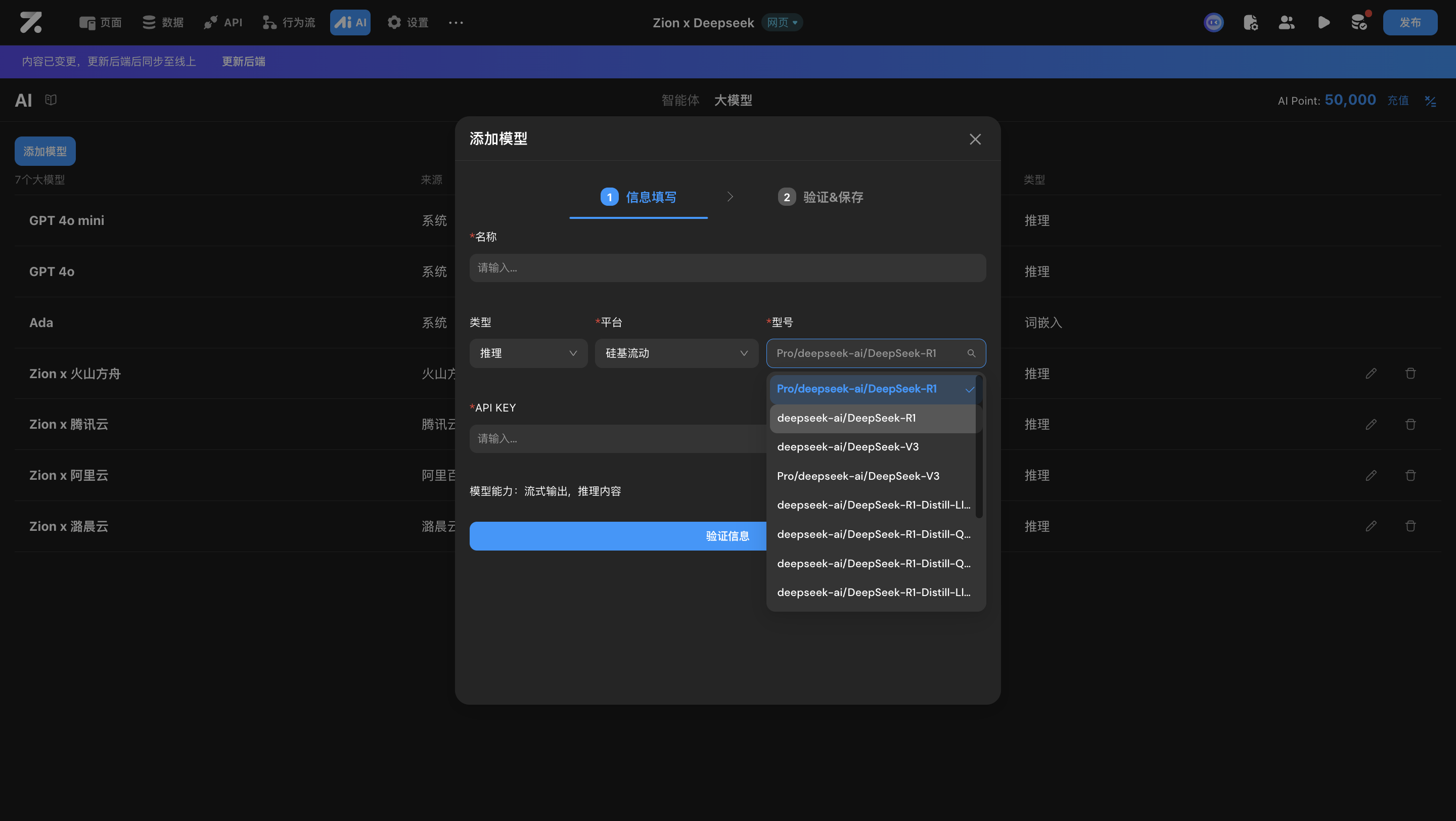Screen dimensions: 1456x821
Task: Edit the Zion x 阿里云 model
Action: 1371,475
